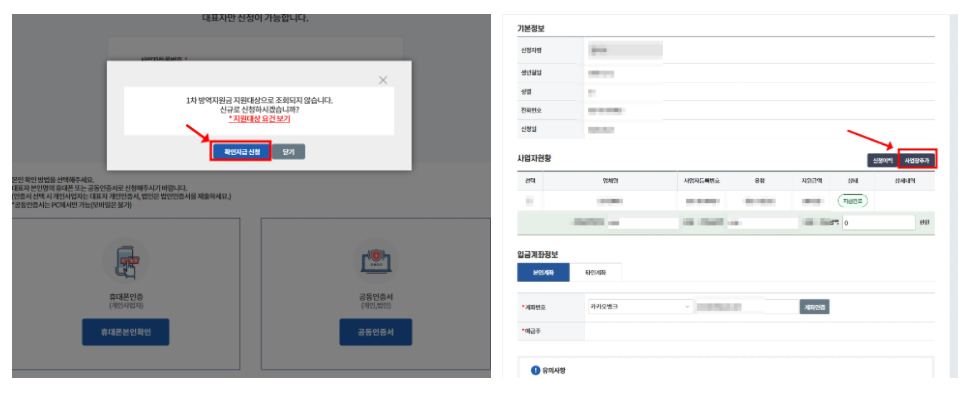Click the account number input beside the bank dropdown

click(x=747, y=306)
